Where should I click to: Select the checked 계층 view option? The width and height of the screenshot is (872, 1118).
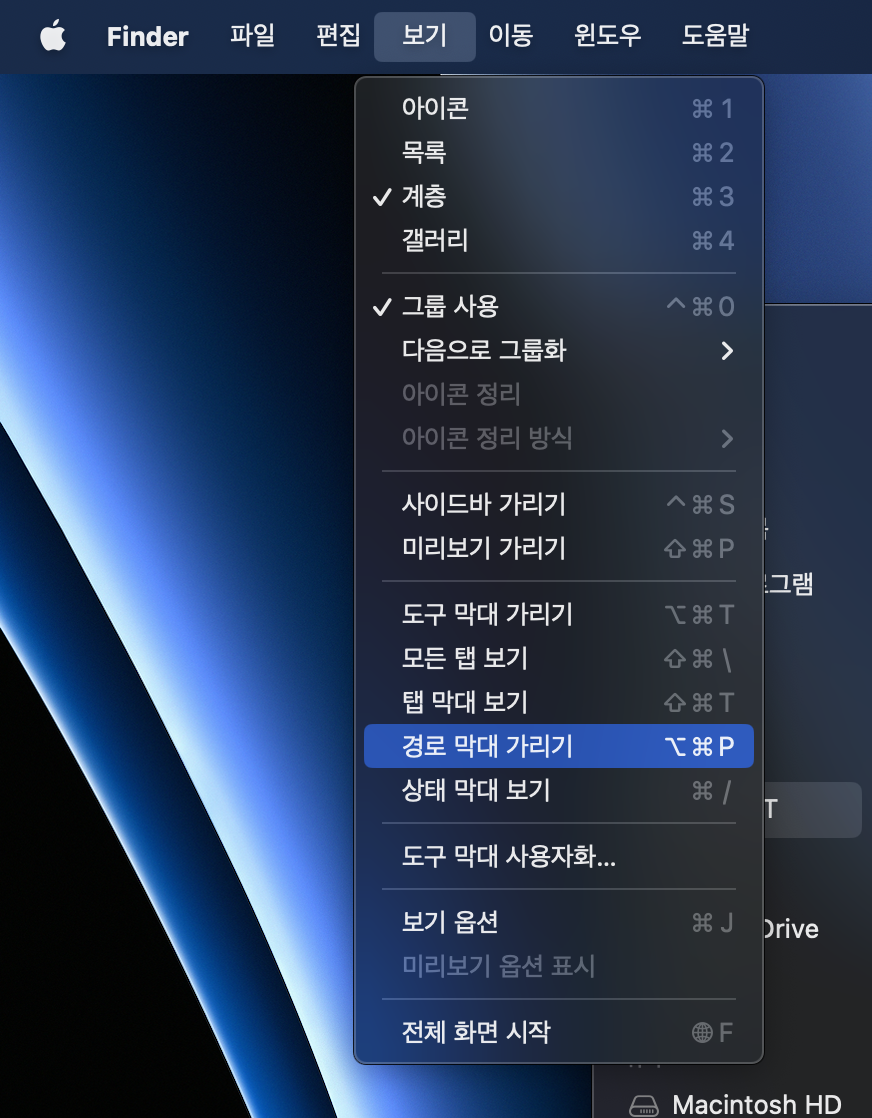[558, 197]
